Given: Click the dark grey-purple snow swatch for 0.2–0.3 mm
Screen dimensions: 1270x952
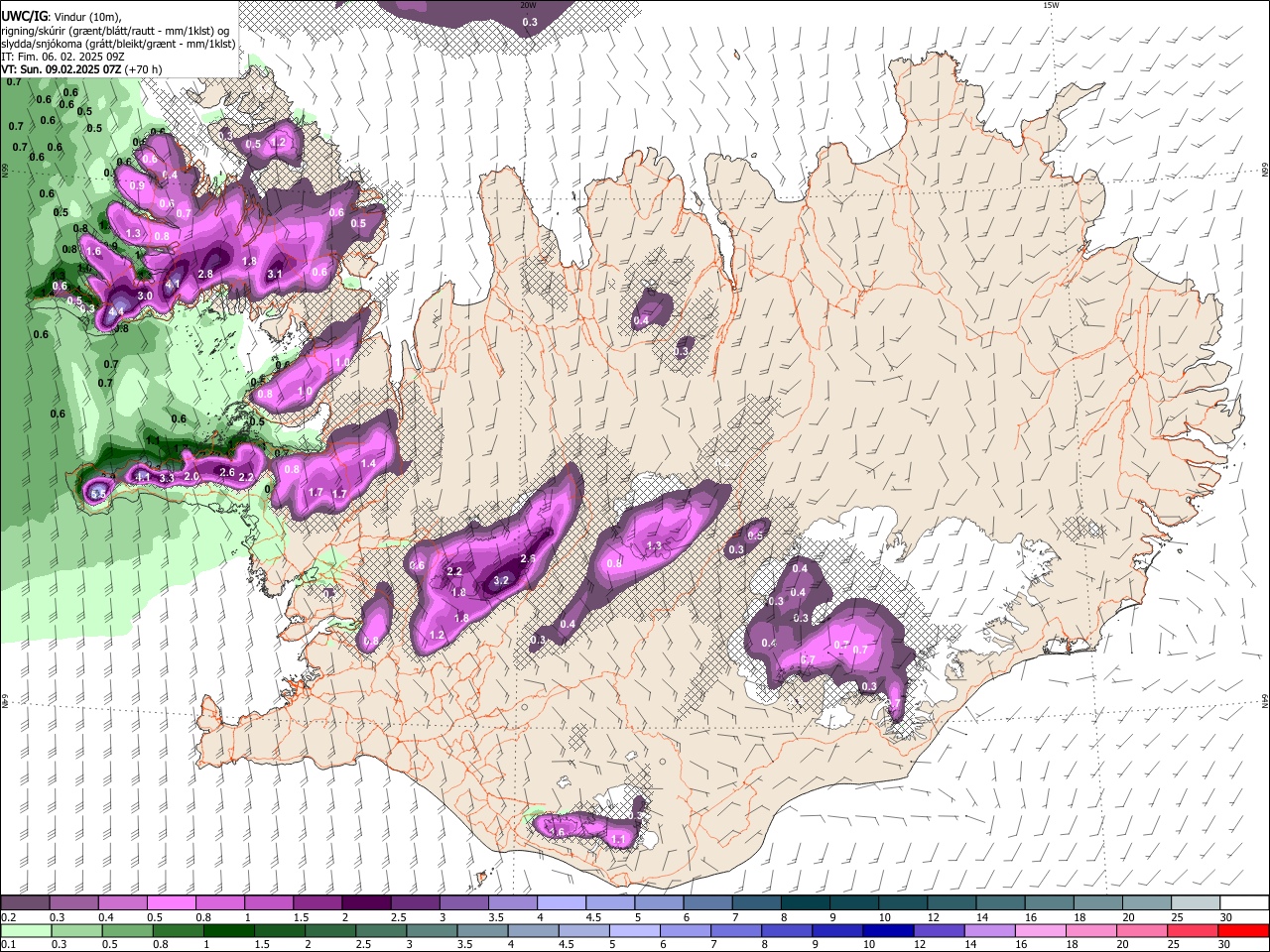Looking at the screenshot, I should 24,902.
